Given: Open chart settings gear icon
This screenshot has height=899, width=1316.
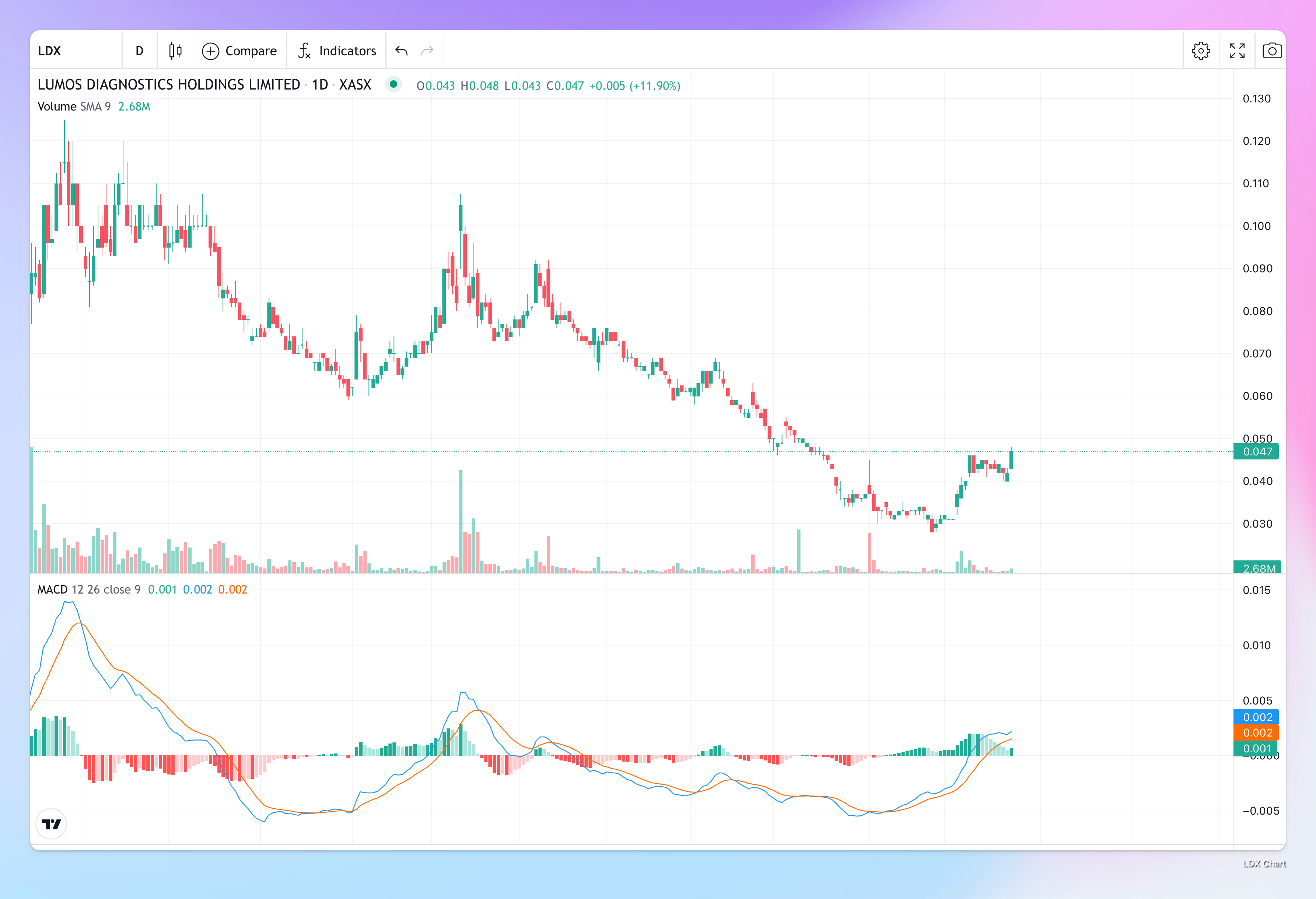Looking at the screenshot, I should [1200, 51].
